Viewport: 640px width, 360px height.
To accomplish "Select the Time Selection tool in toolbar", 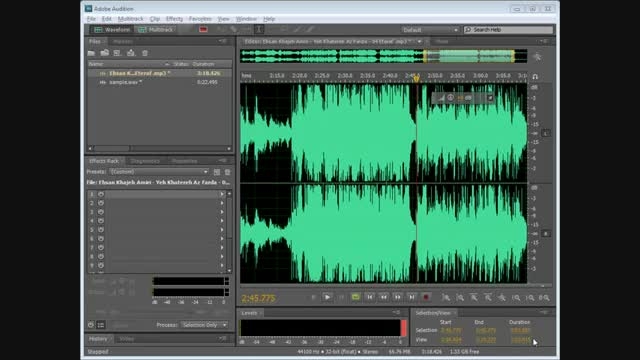I will click(259, 29).
